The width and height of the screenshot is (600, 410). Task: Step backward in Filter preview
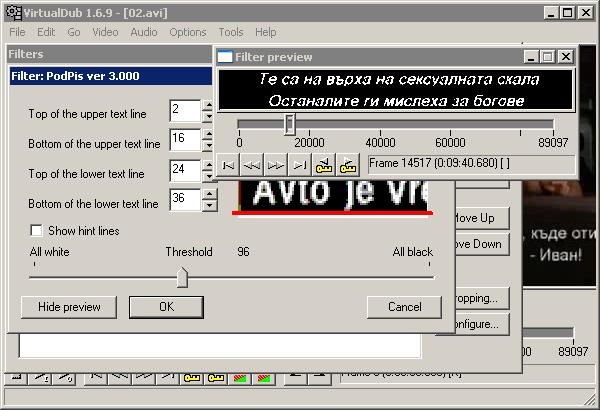252,165
